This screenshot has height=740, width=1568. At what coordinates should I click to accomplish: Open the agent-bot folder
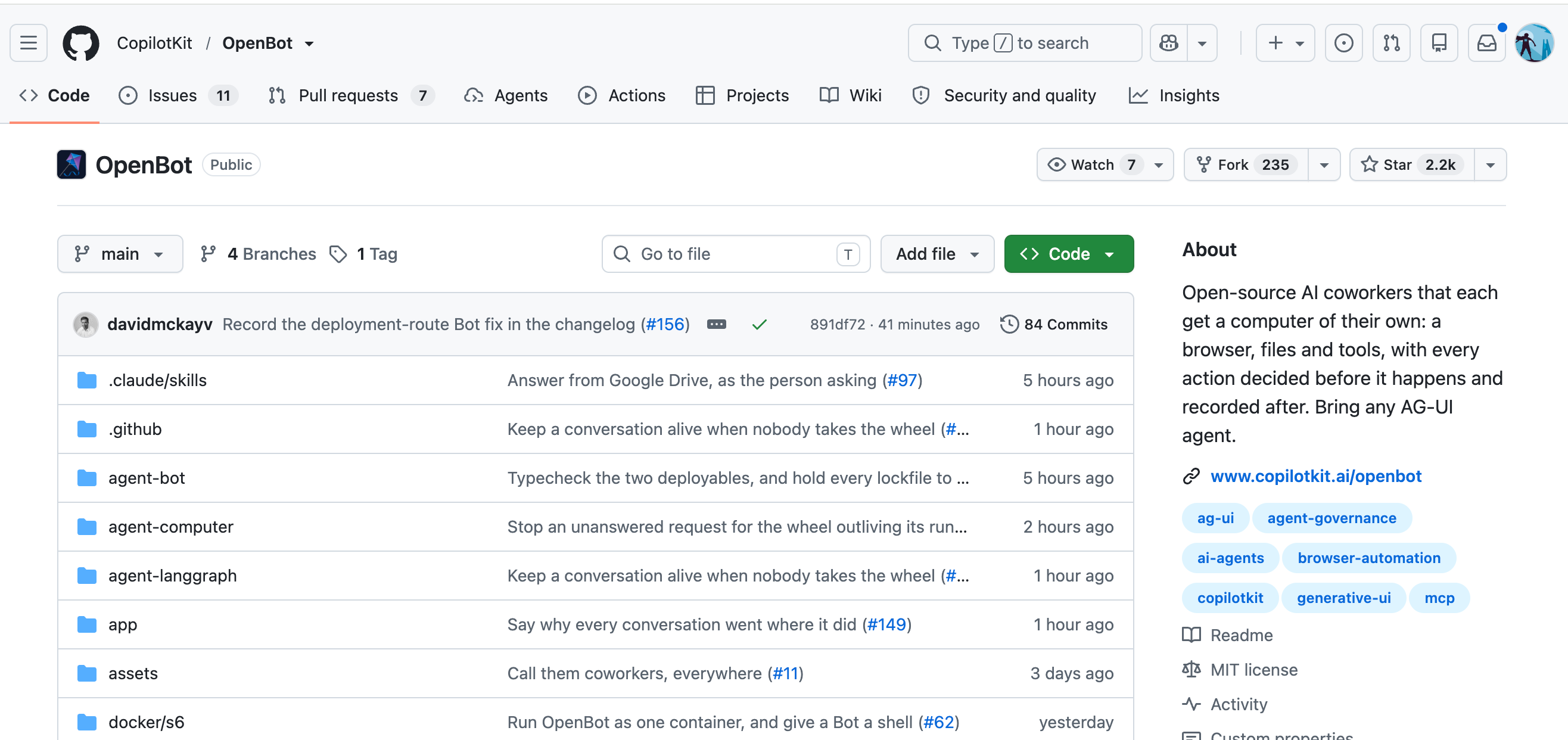pyautogui.click(x=147, y=478)
